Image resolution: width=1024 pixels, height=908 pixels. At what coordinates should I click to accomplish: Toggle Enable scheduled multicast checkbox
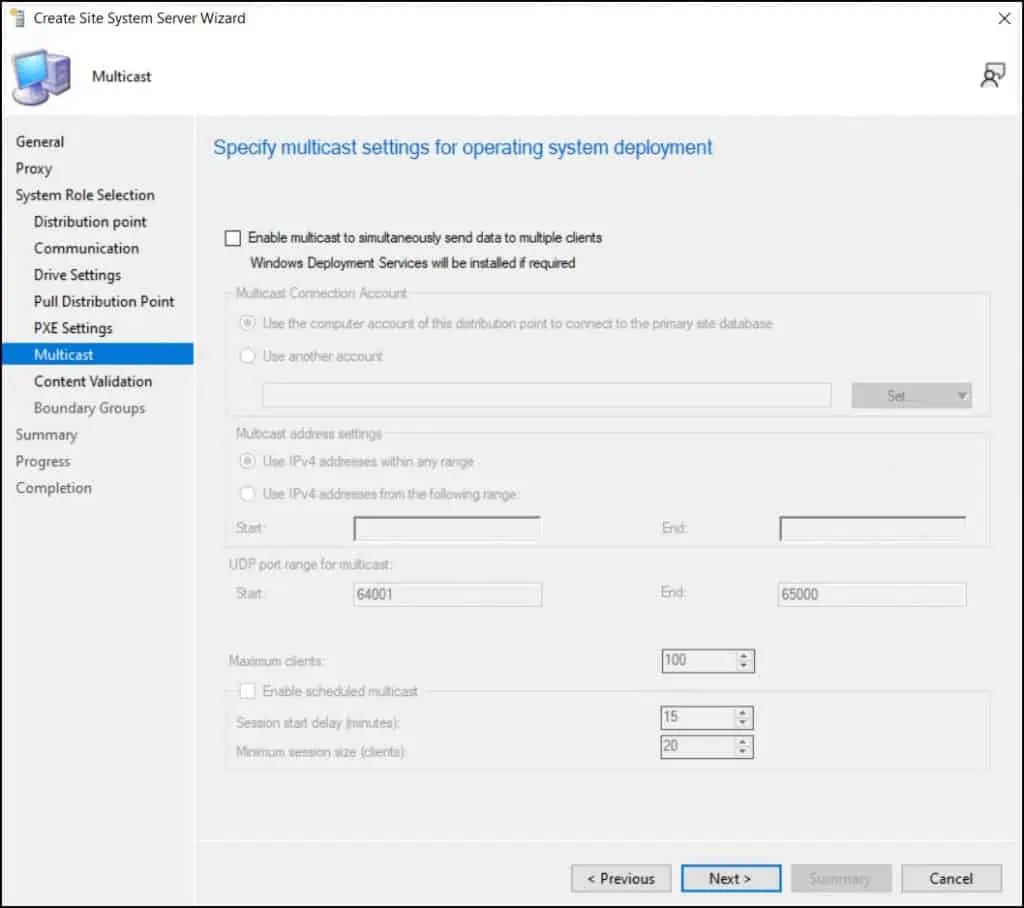click(247, 691)
